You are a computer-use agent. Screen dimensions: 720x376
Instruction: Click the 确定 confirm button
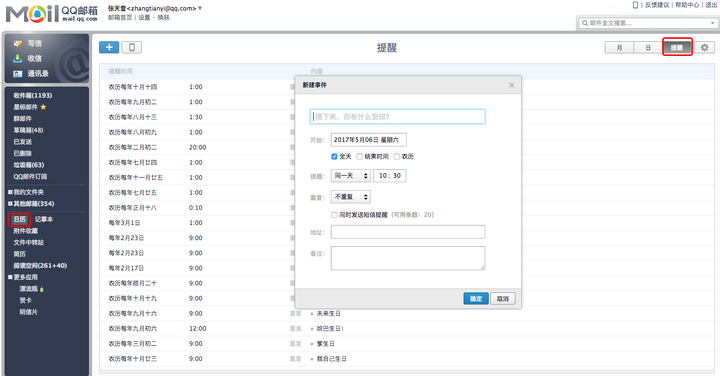pyautogui.click(x=476, y=299)
